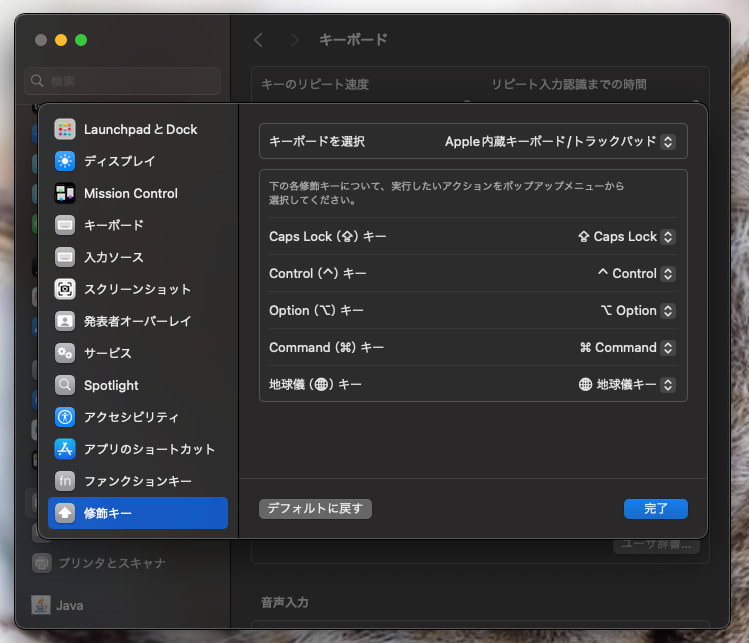
Task: Click search magnifier icon in settings sidebar
Action: pyautogui.click(x=37, y=81)
